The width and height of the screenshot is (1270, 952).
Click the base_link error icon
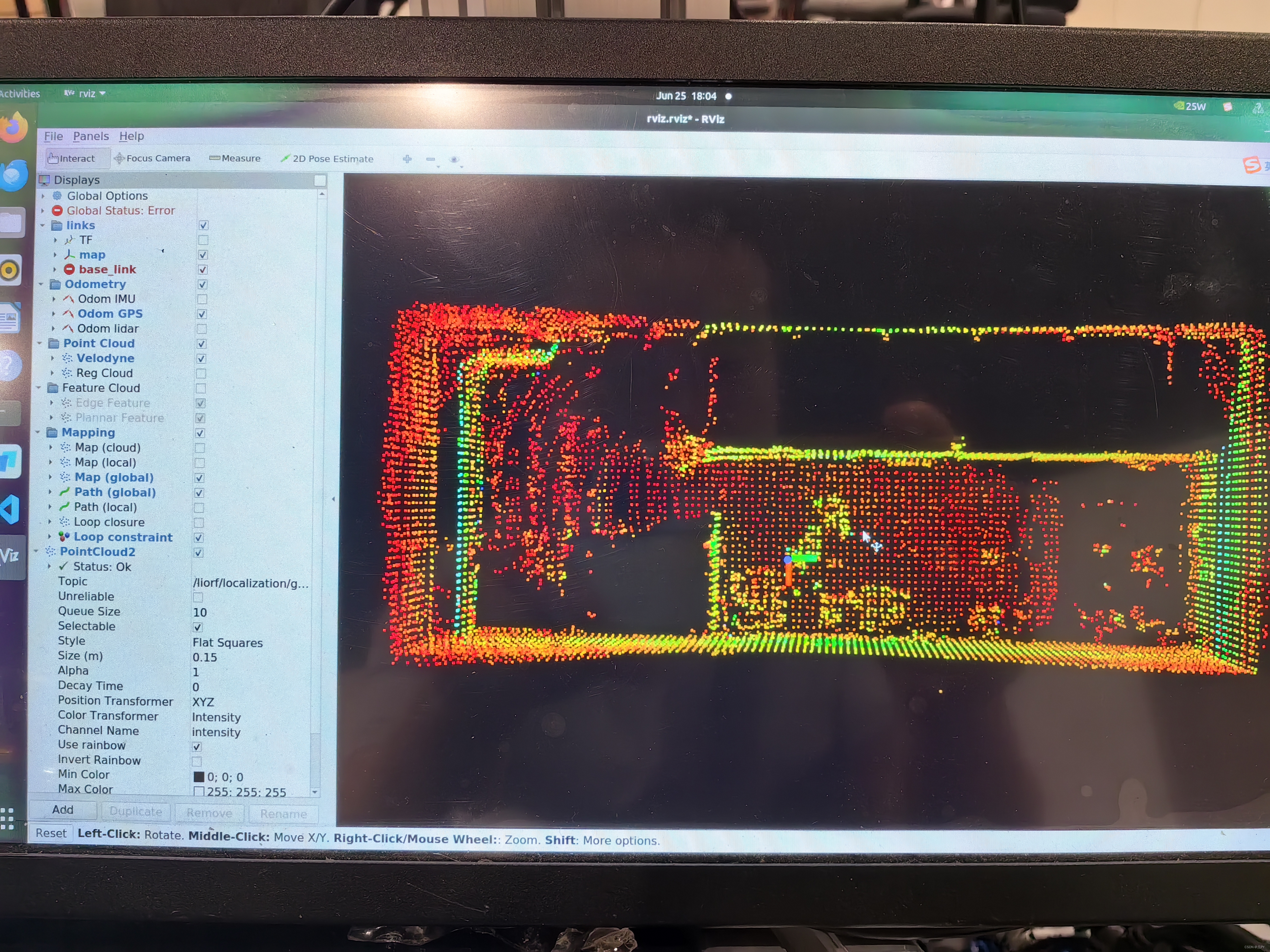click(x=69, y=269)
